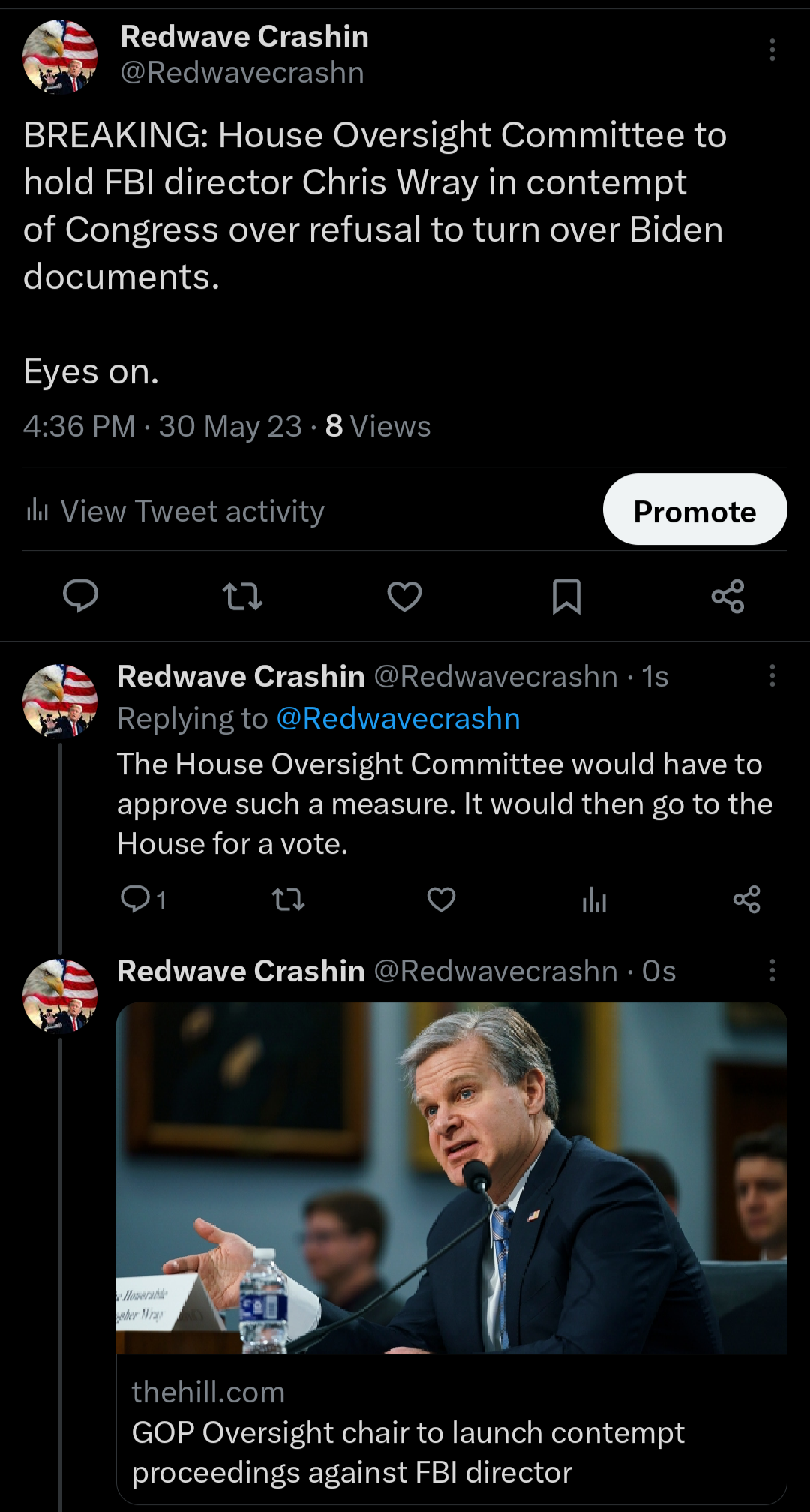Open thehill.com contempt proceedings article
Screen dimensions: 810x1512
coord(408,1452)
